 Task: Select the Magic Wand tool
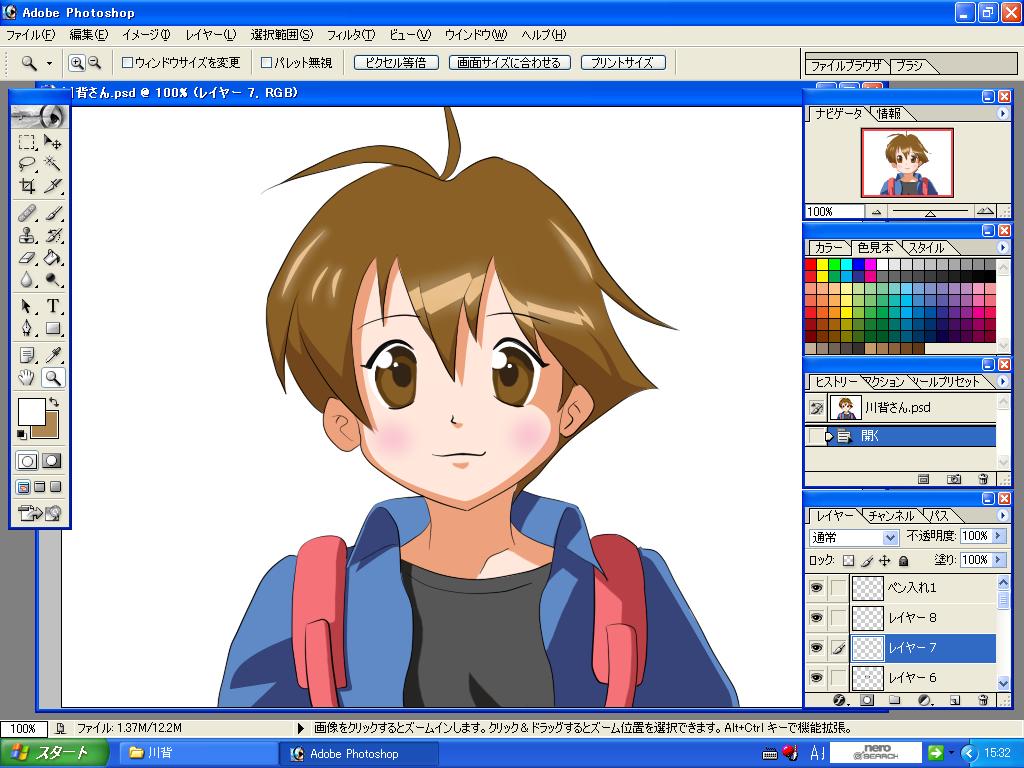pyautogui.click(x=52, y=164)
